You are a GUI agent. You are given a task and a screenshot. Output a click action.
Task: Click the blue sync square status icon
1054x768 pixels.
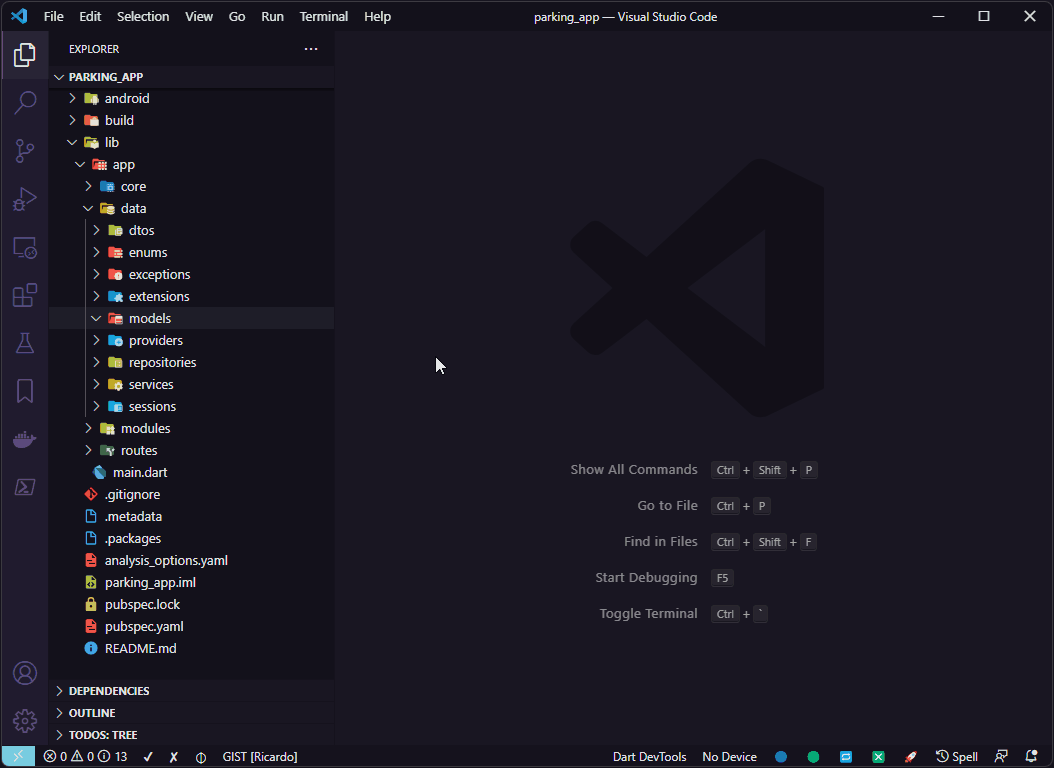[x=846, y=757]
